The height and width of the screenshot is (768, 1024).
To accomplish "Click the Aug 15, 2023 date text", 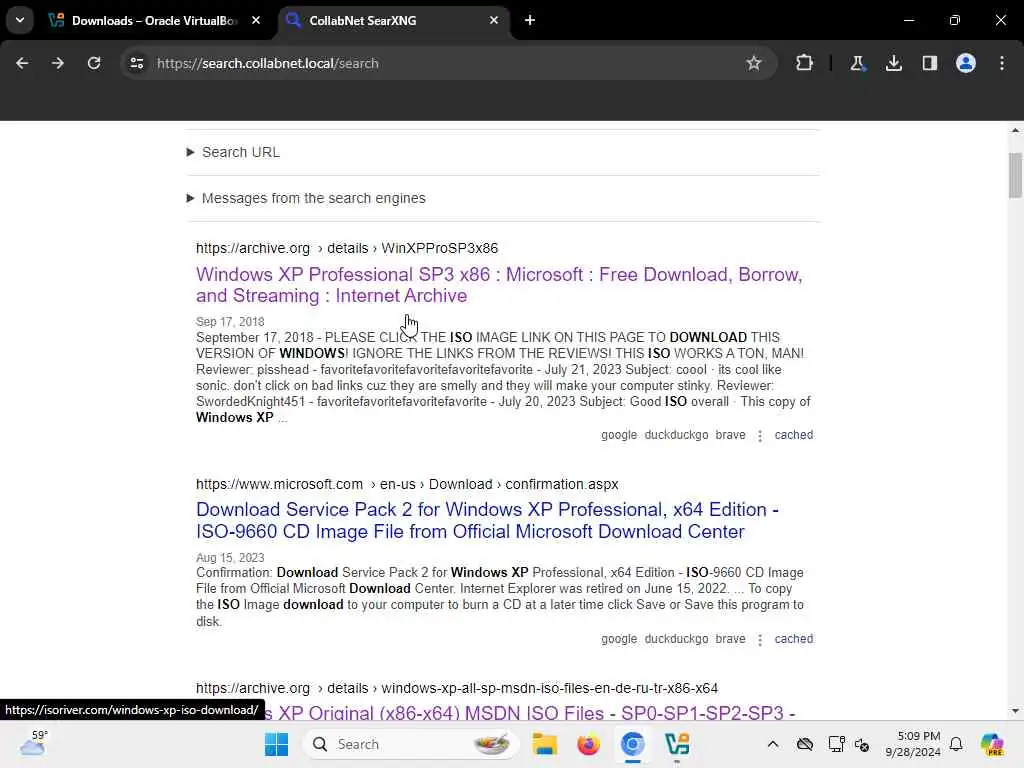I will [x=230, y=558].
